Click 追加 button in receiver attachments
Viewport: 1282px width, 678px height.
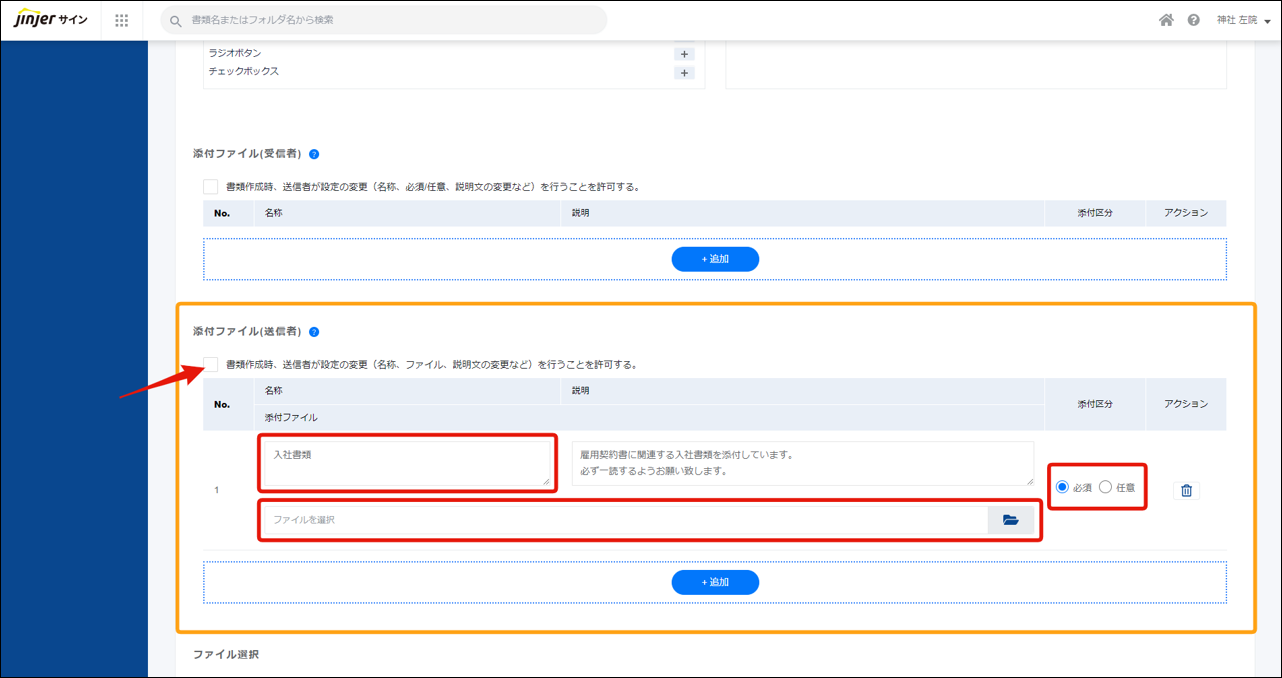[715, 259]
